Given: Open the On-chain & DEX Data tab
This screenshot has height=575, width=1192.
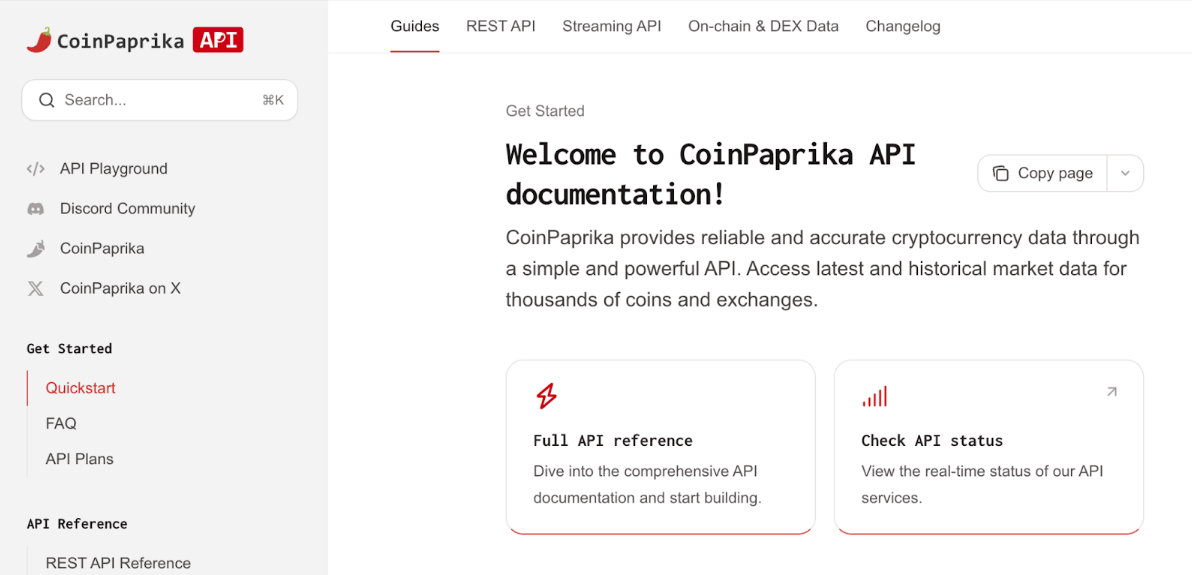Looking at the screenshot, I should [x=763, y=26].
